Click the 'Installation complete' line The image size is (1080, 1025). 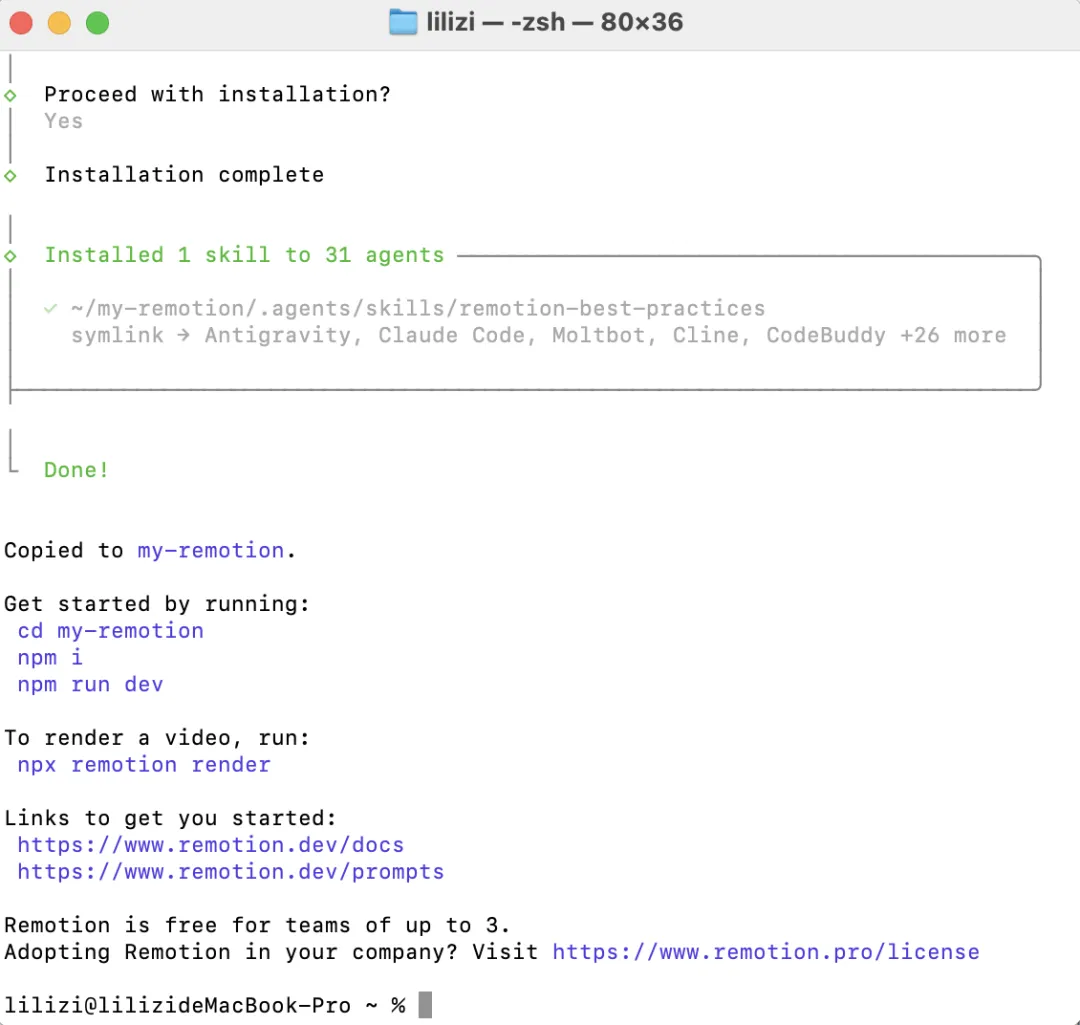point(185,175)
